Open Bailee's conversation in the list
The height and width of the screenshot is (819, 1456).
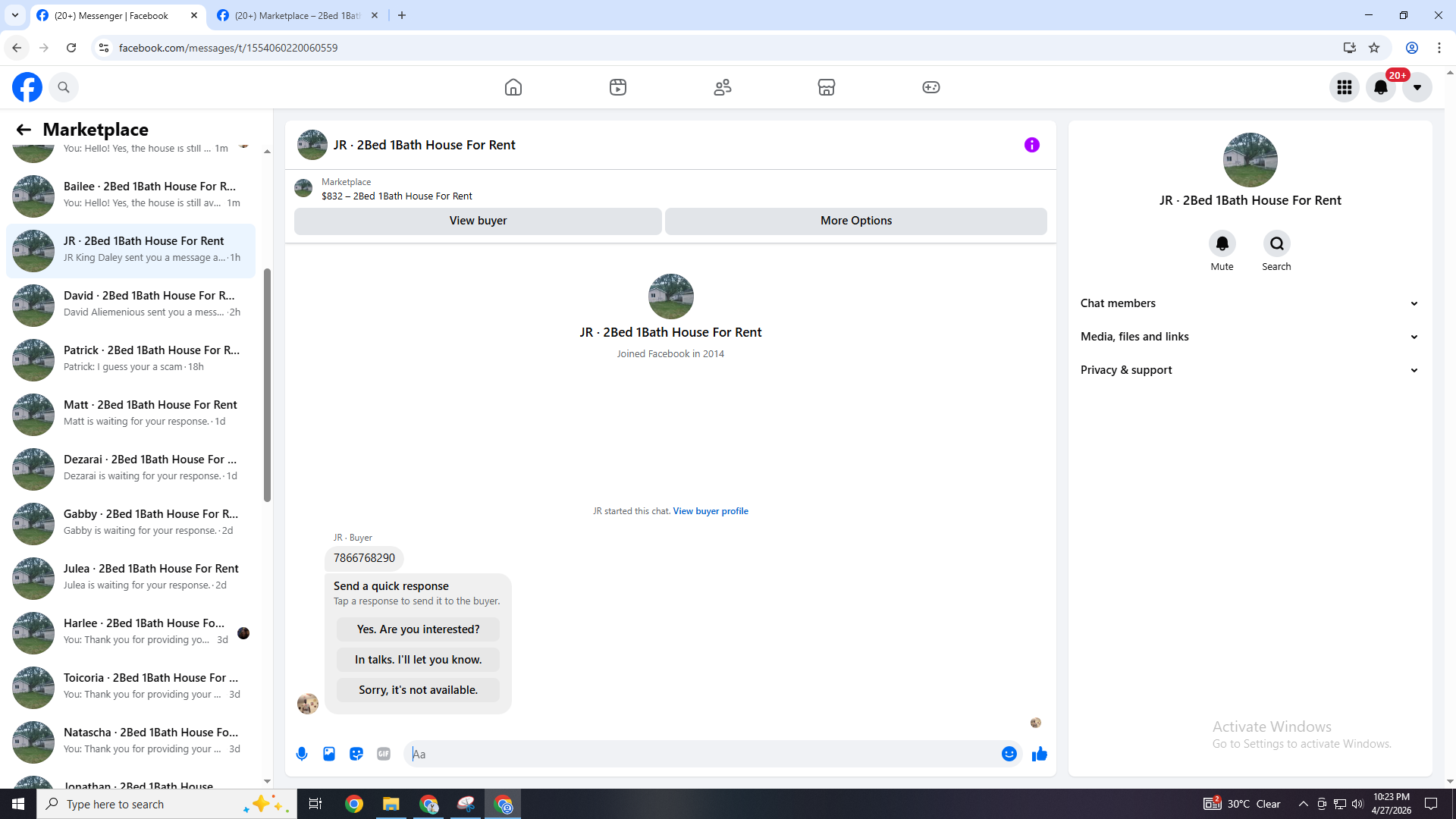coord(130,196)
